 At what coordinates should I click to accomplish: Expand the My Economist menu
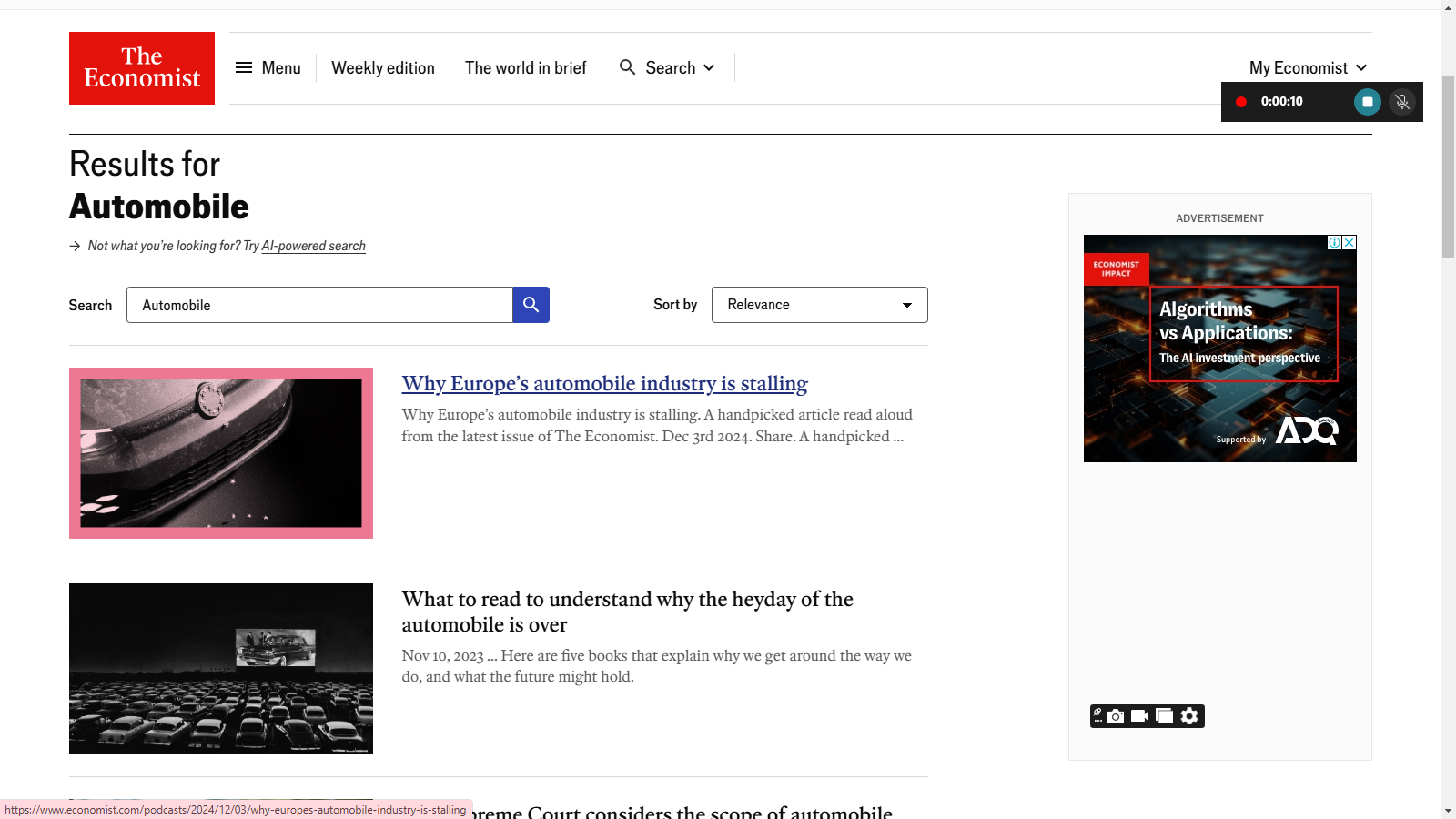point(1308,68)
